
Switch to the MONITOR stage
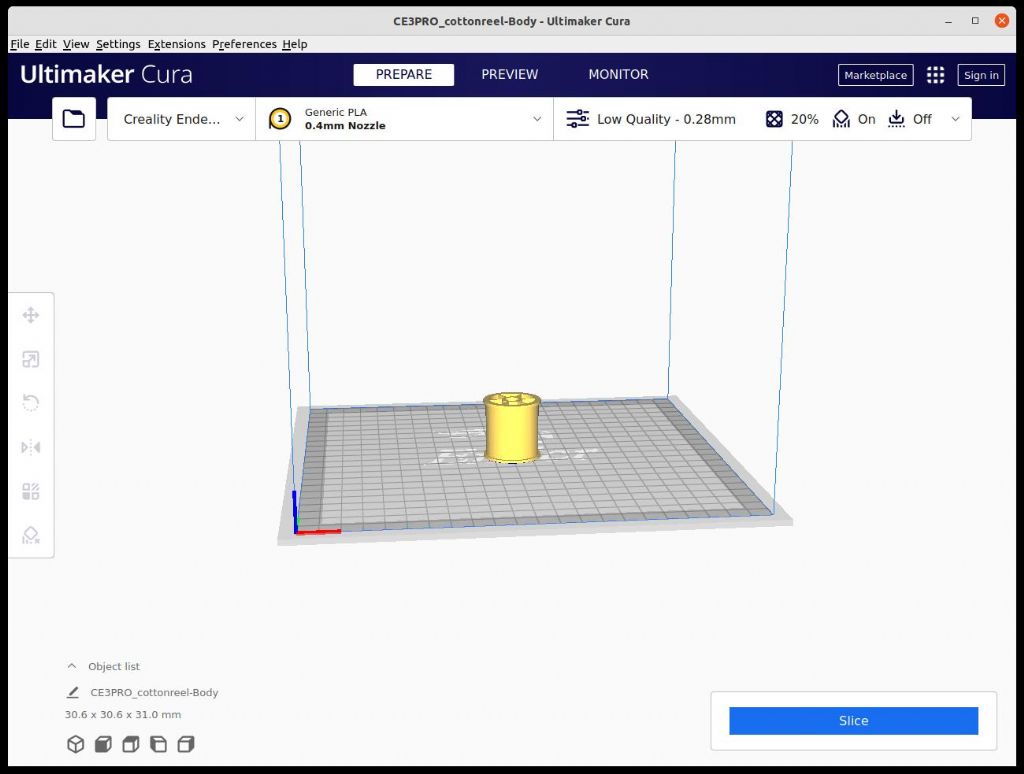[618, 74]
